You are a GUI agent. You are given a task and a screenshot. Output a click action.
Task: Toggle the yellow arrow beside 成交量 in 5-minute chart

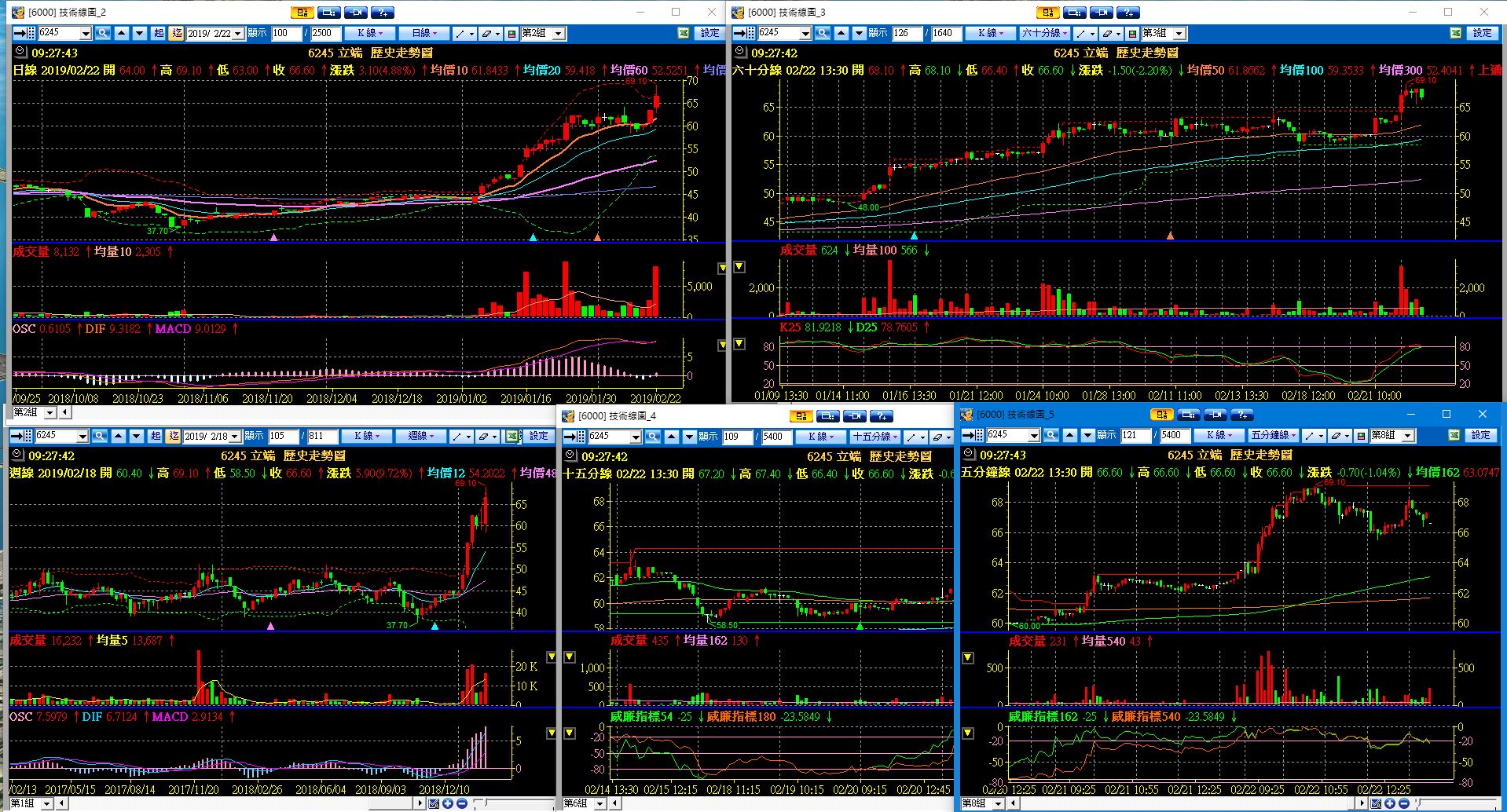coord(968,658)
